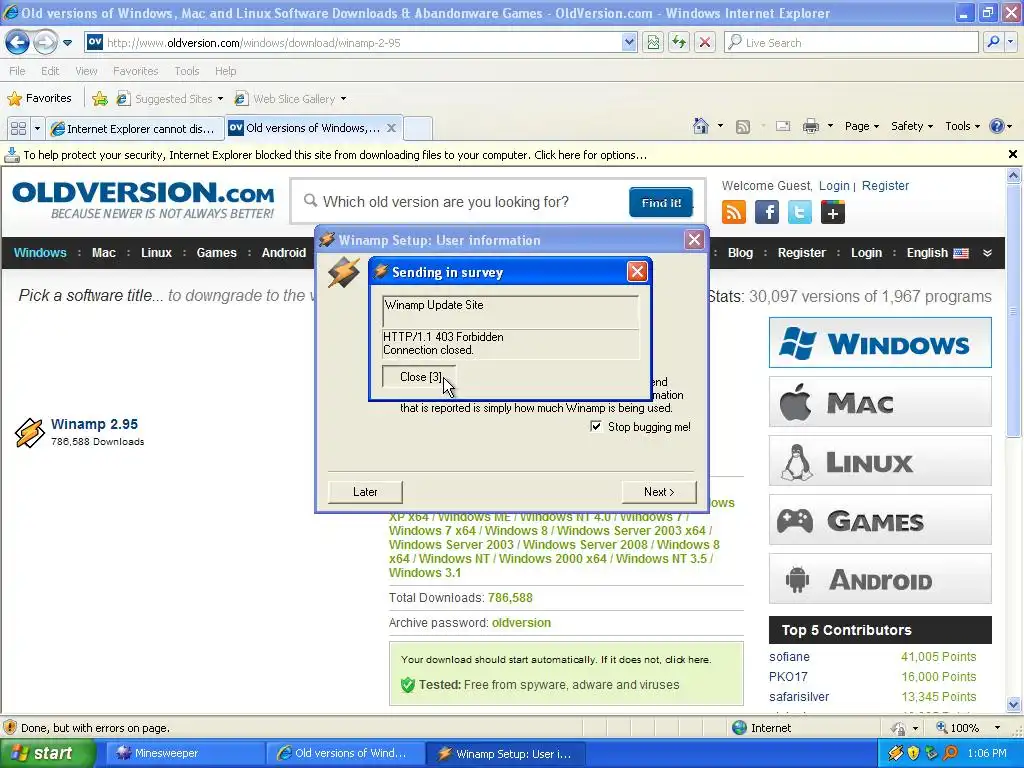Open the search provider options dropdown
Viewport: 1024px width, 768px height.
[x=1011, y=42]
